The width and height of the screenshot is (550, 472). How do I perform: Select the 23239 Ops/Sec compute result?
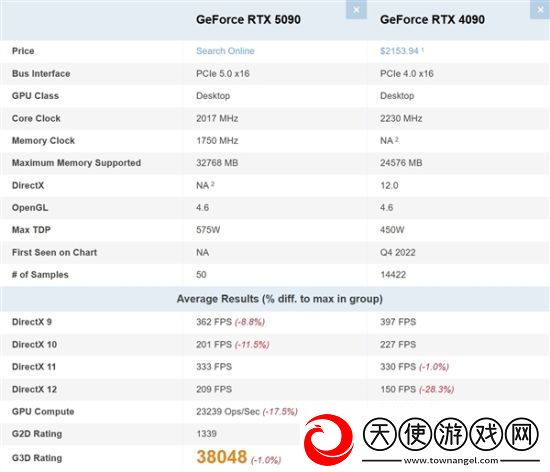click(x=228, y=411)
